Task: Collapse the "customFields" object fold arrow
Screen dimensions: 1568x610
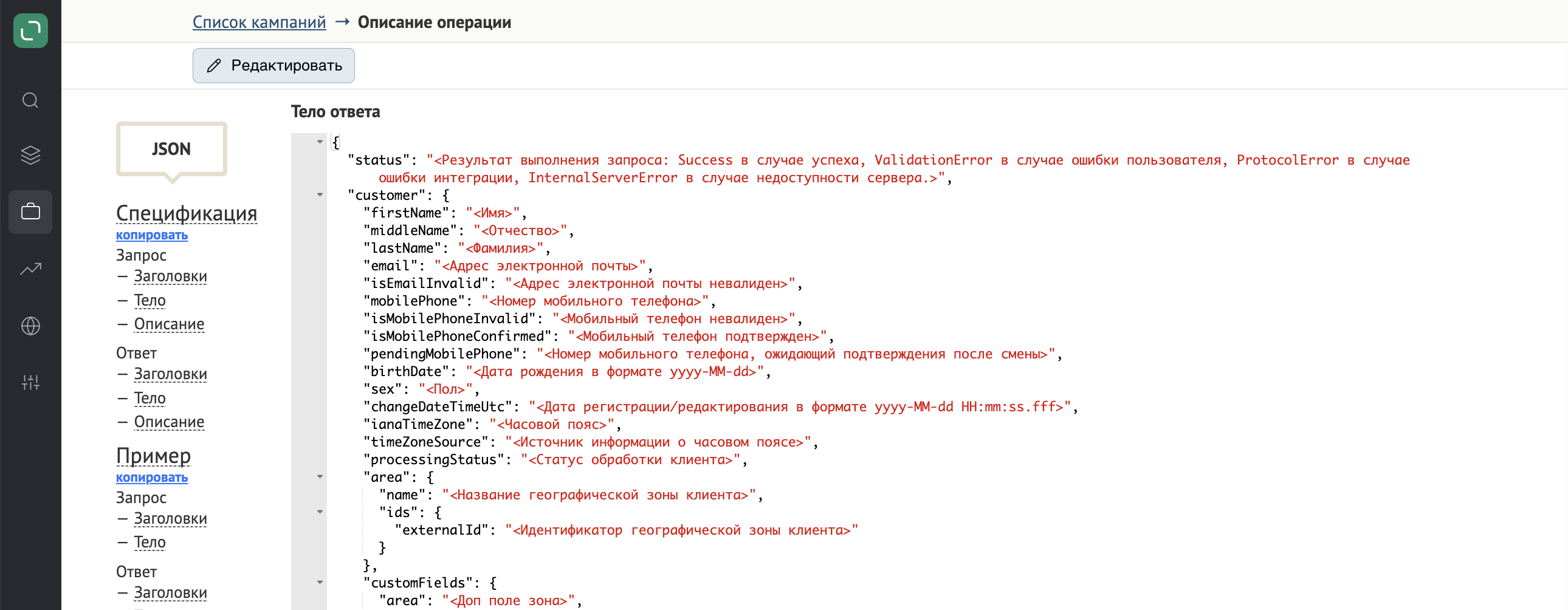Action: (320, 583)
